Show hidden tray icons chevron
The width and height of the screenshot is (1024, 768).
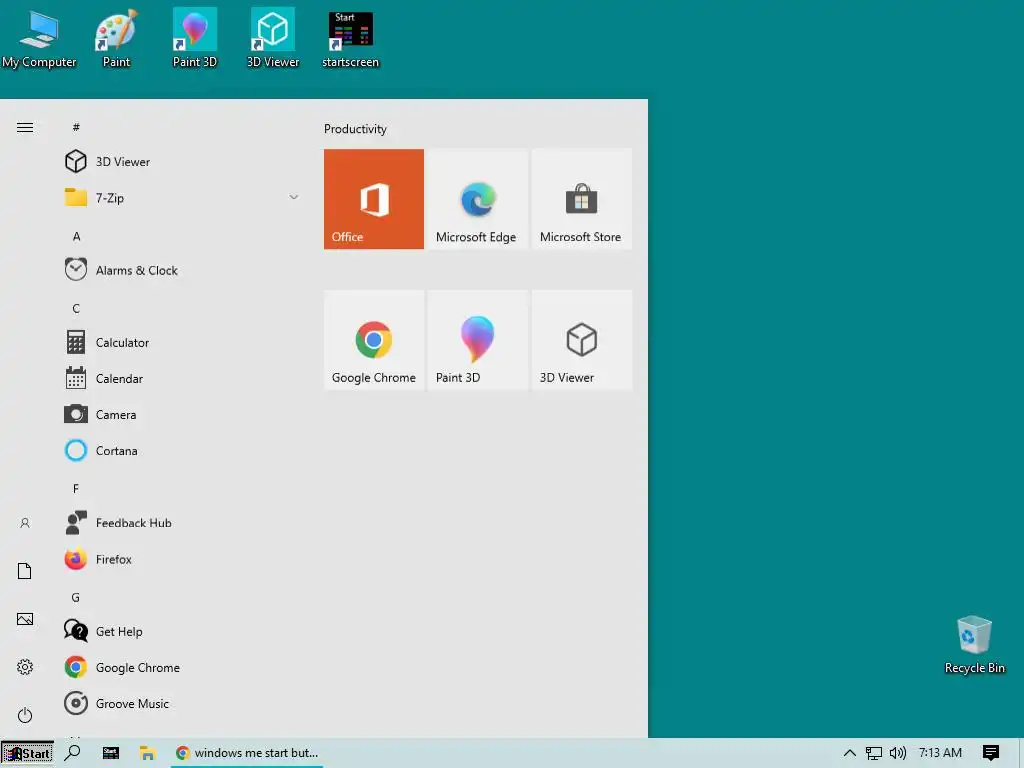tap(850, 753)
